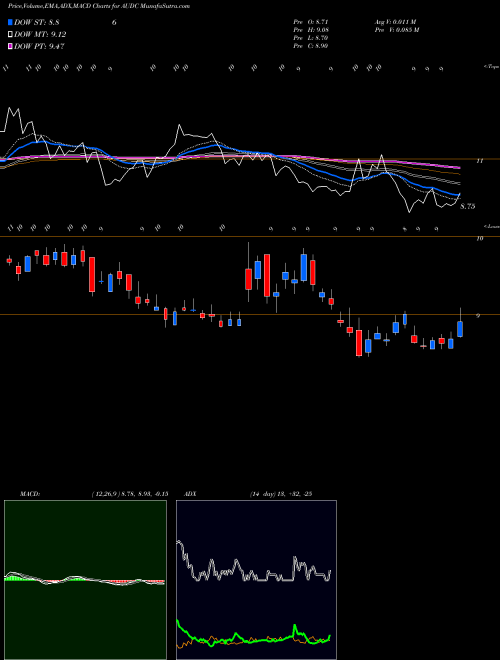The image size is (500, 660).
Task: Click the 9 price level label on candlestick chart
Action: pos(478,316)
